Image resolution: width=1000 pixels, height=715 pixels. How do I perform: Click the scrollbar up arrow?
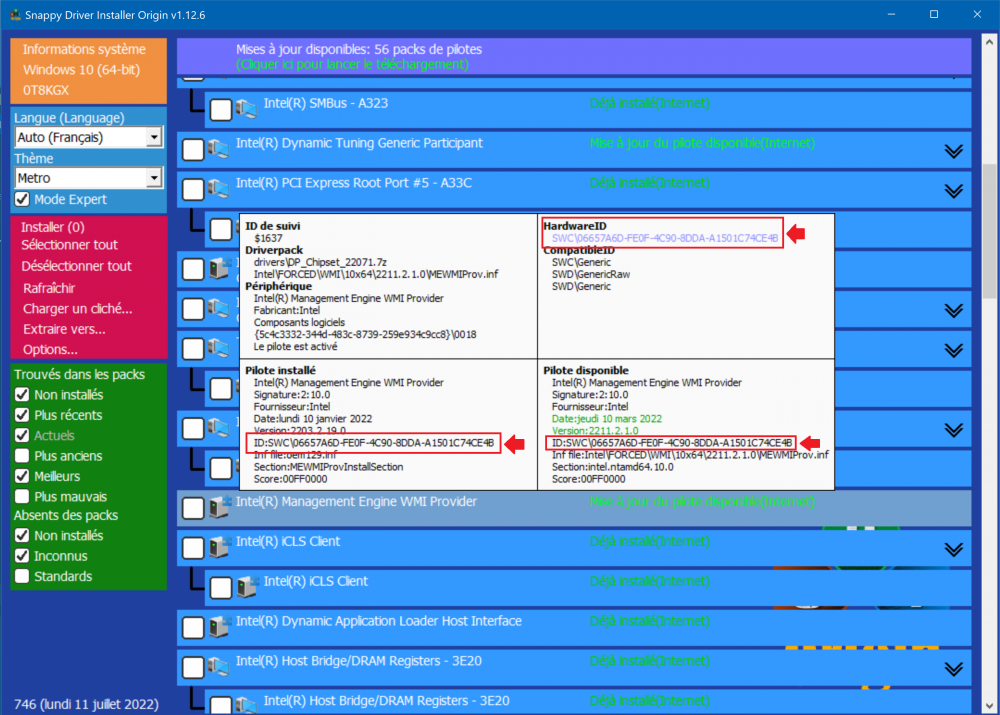point(990,42)
